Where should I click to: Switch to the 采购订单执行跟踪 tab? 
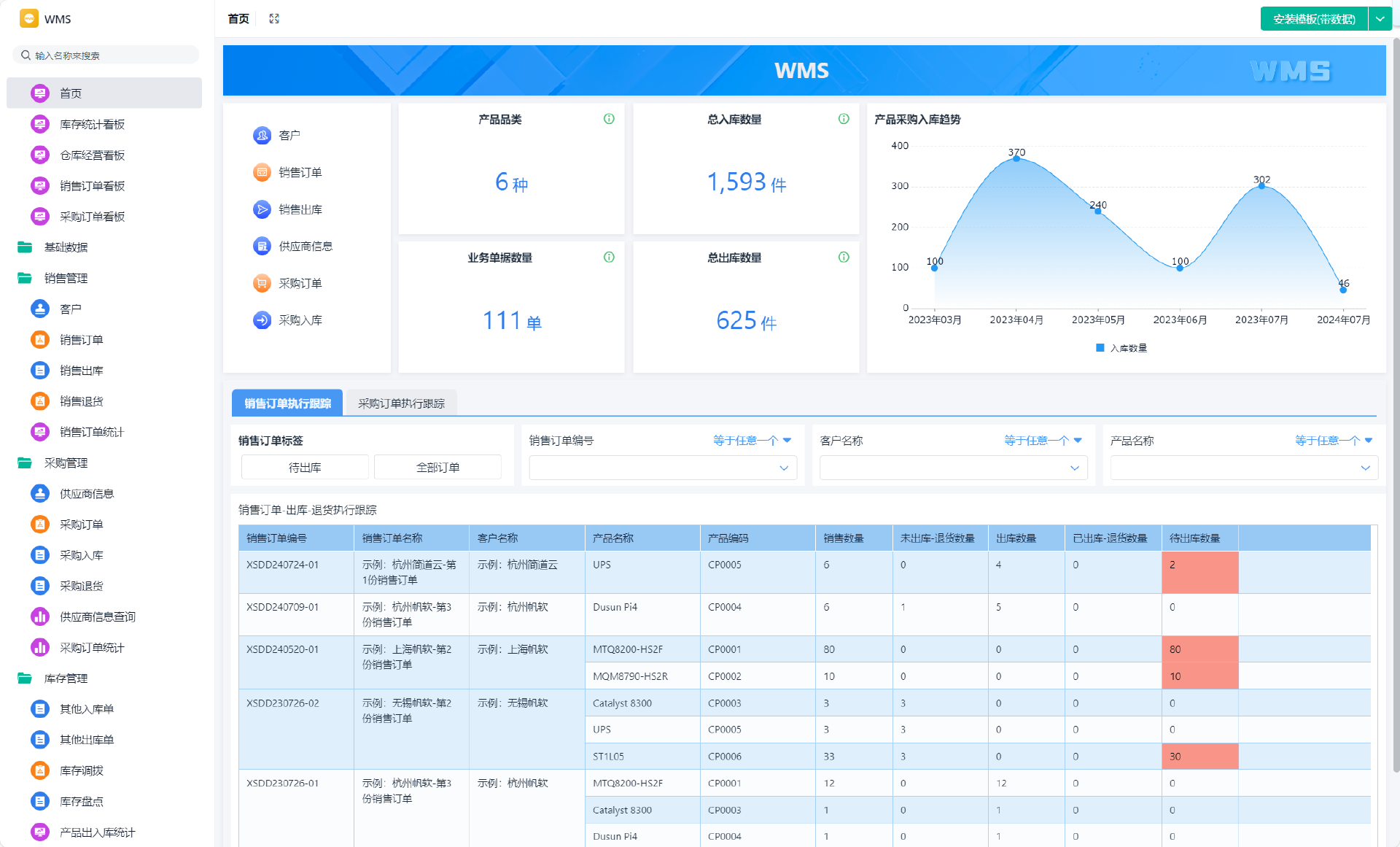tap(400, 403)
